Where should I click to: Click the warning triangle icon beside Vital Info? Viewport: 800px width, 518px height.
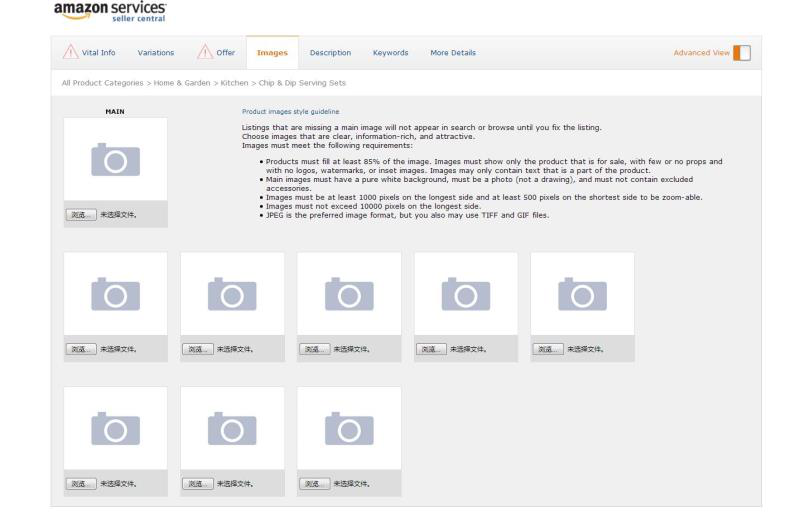[x=70, y=52]
